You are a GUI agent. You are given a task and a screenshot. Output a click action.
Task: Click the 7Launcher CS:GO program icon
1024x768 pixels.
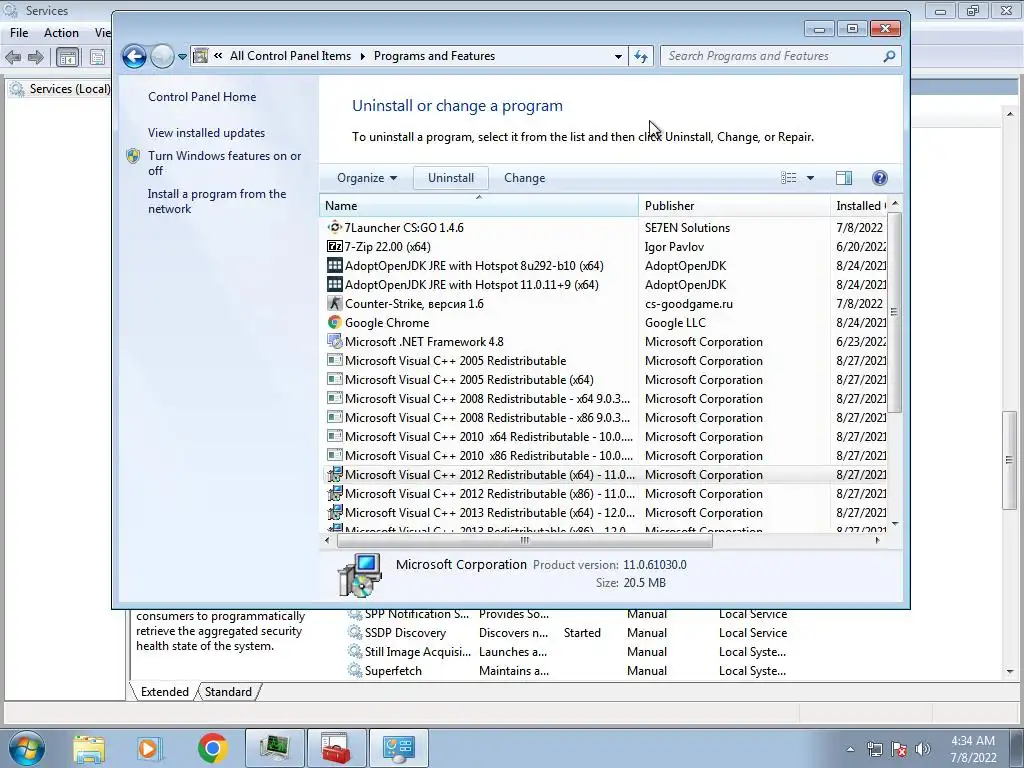pyautogui.click(x=334, y=227)
